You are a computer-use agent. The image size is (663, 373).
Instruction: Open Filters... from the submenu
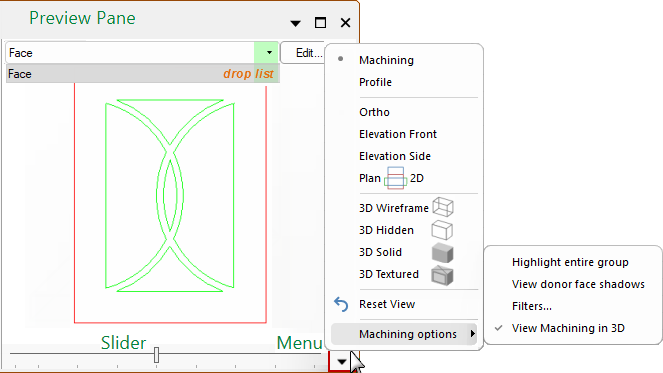531,306
